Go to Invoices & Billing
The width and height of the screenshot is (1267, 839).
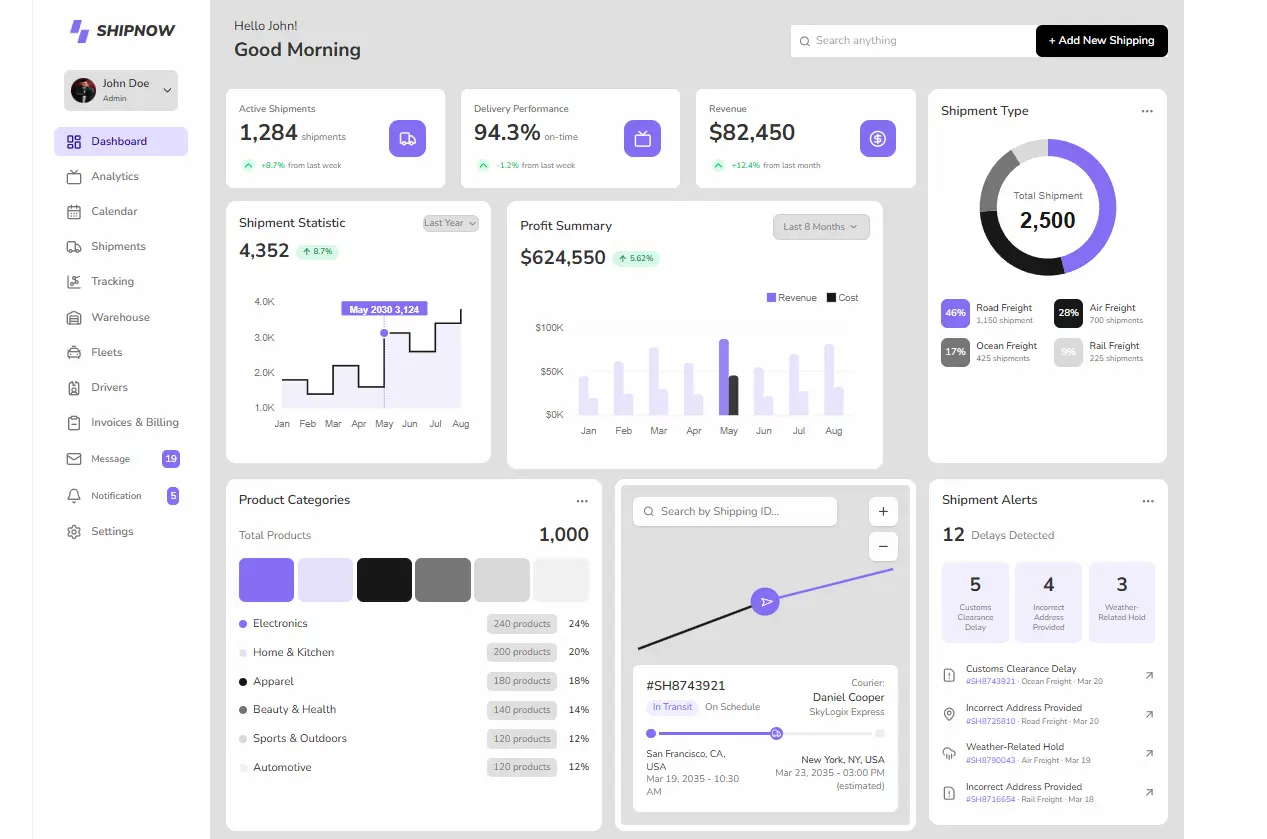pos(121,423)
